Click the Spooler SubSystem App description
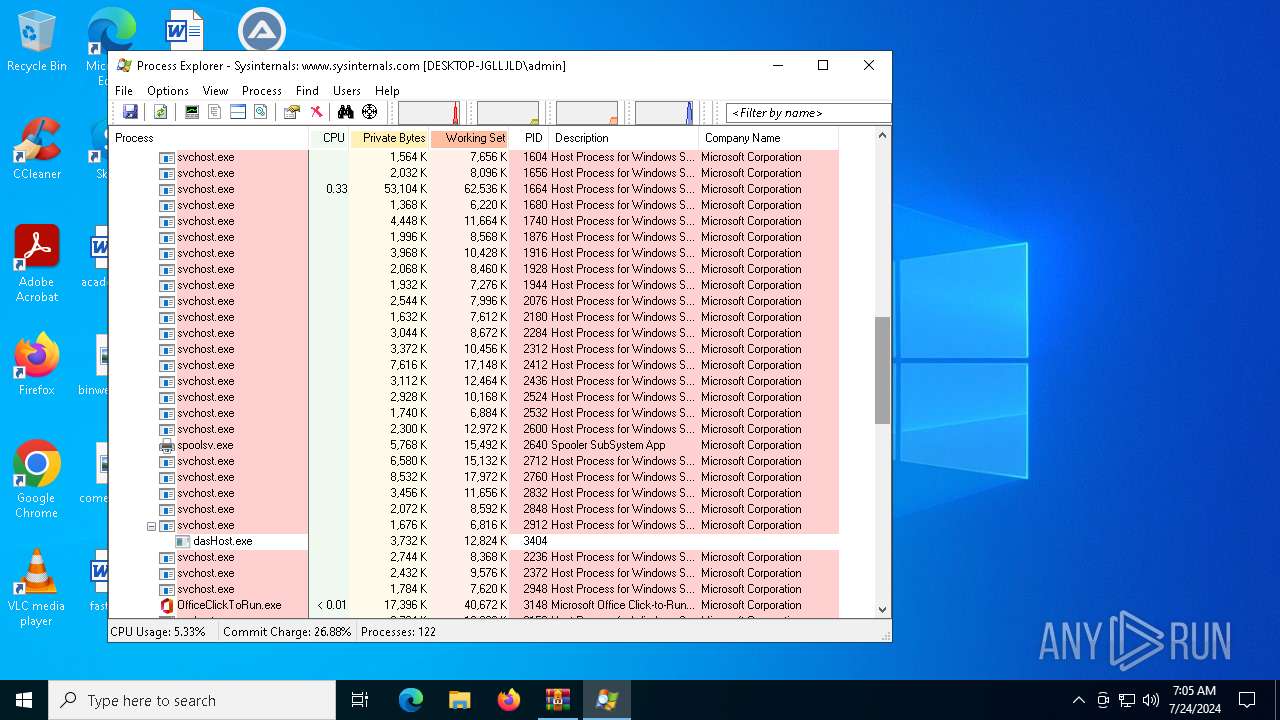 click(608, 445)
